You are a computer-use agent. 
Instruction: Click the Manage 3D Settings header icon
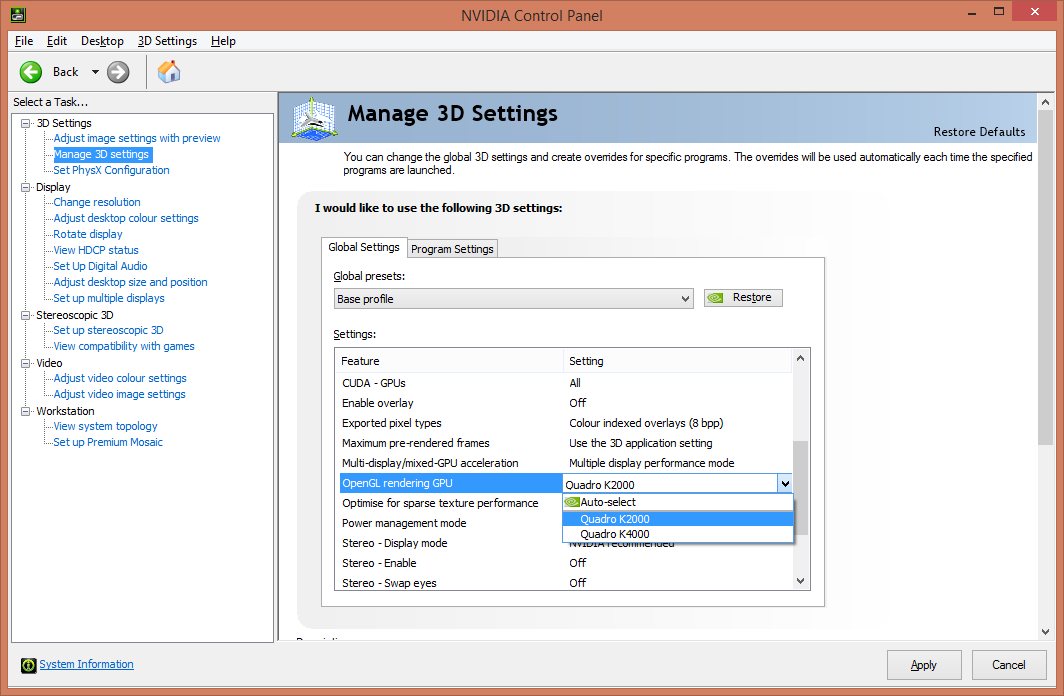coord(314,119)
